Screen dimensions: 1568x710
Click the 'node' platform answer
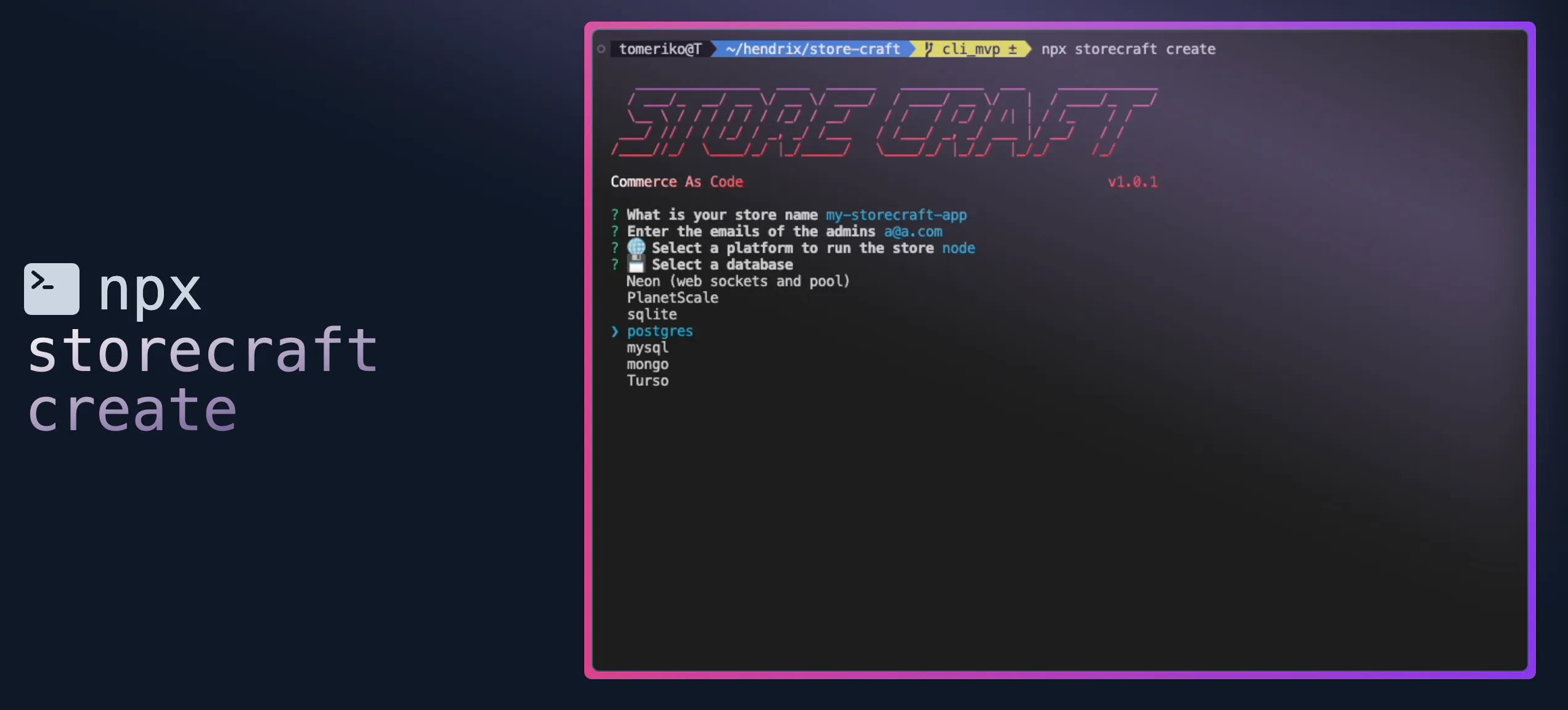(958, 248)
